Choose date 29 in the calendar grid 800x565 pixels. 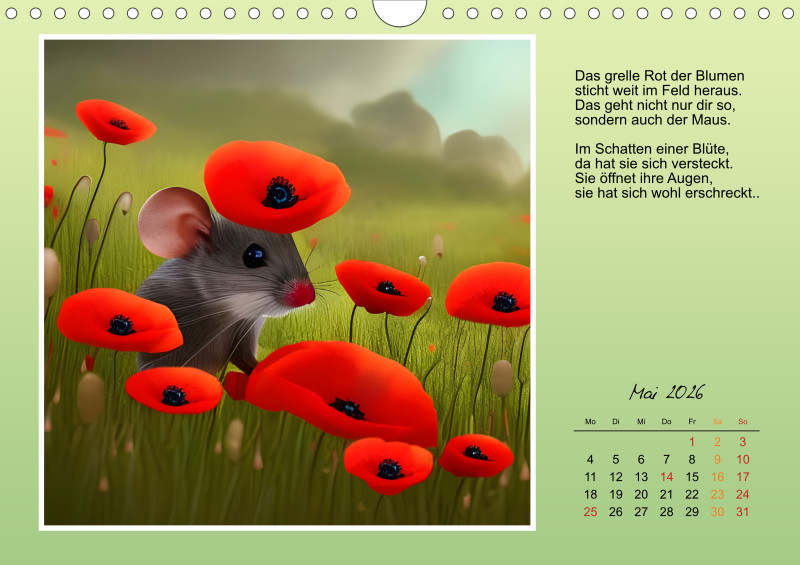tap(692, 511)
